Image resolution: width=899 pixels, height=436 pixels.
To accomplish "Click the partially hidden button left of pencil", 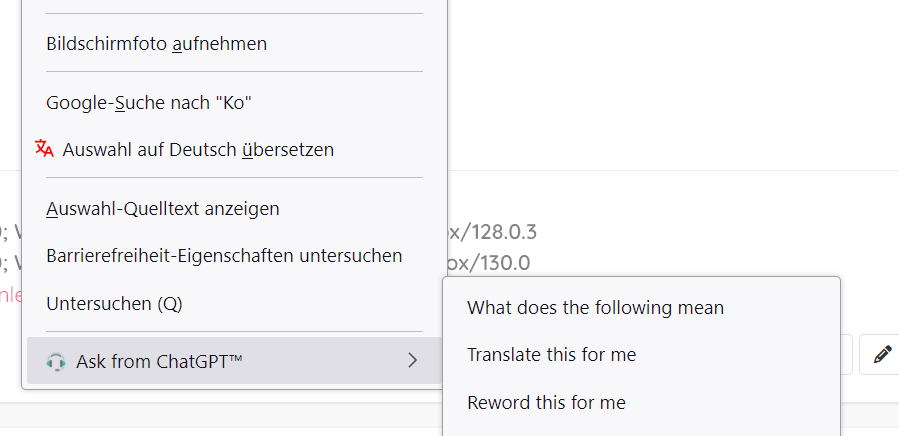I will tap(846, 354).
